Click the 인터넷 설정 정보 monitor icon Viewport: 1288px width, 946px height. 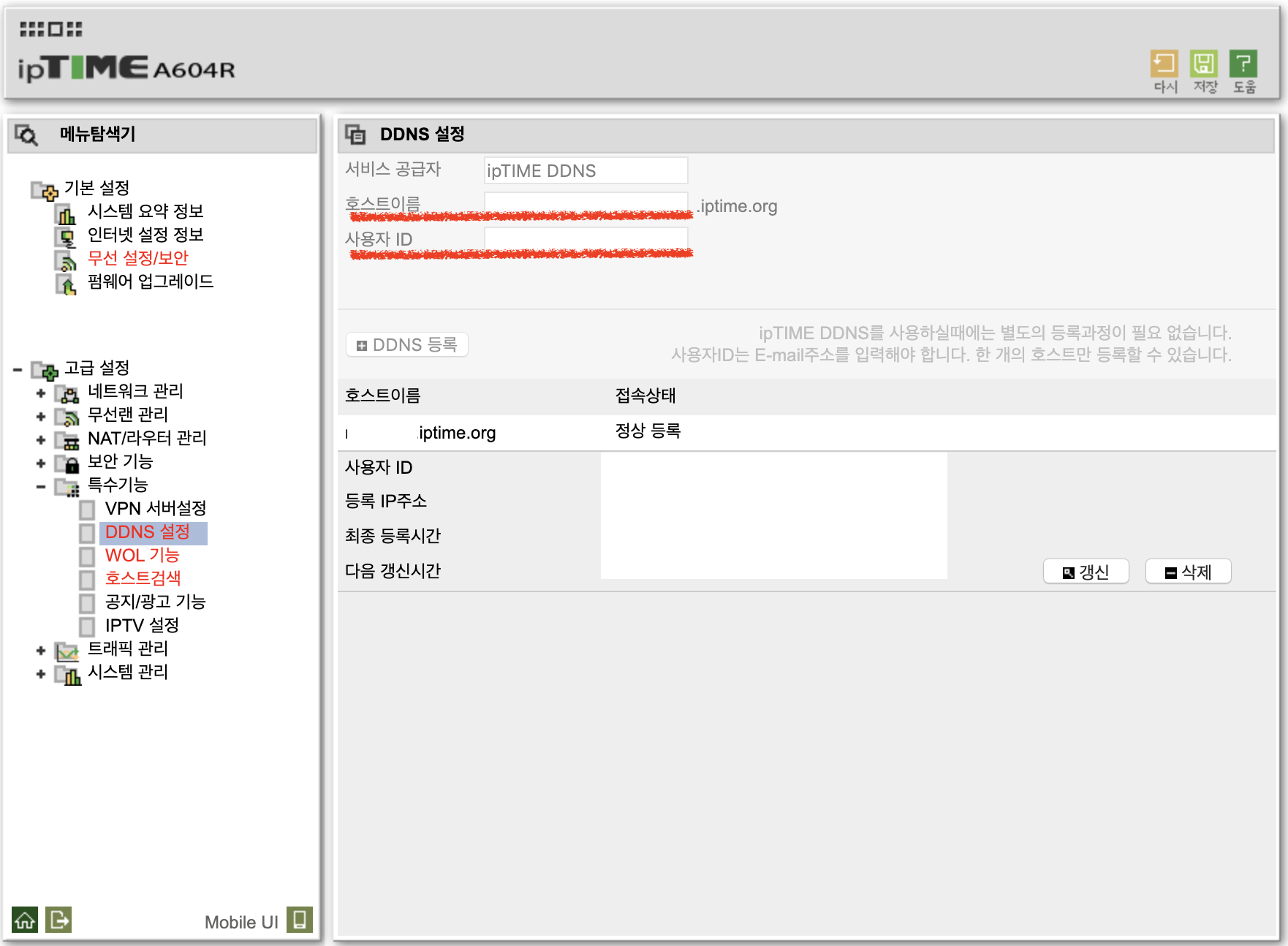(x=66, y=237)
